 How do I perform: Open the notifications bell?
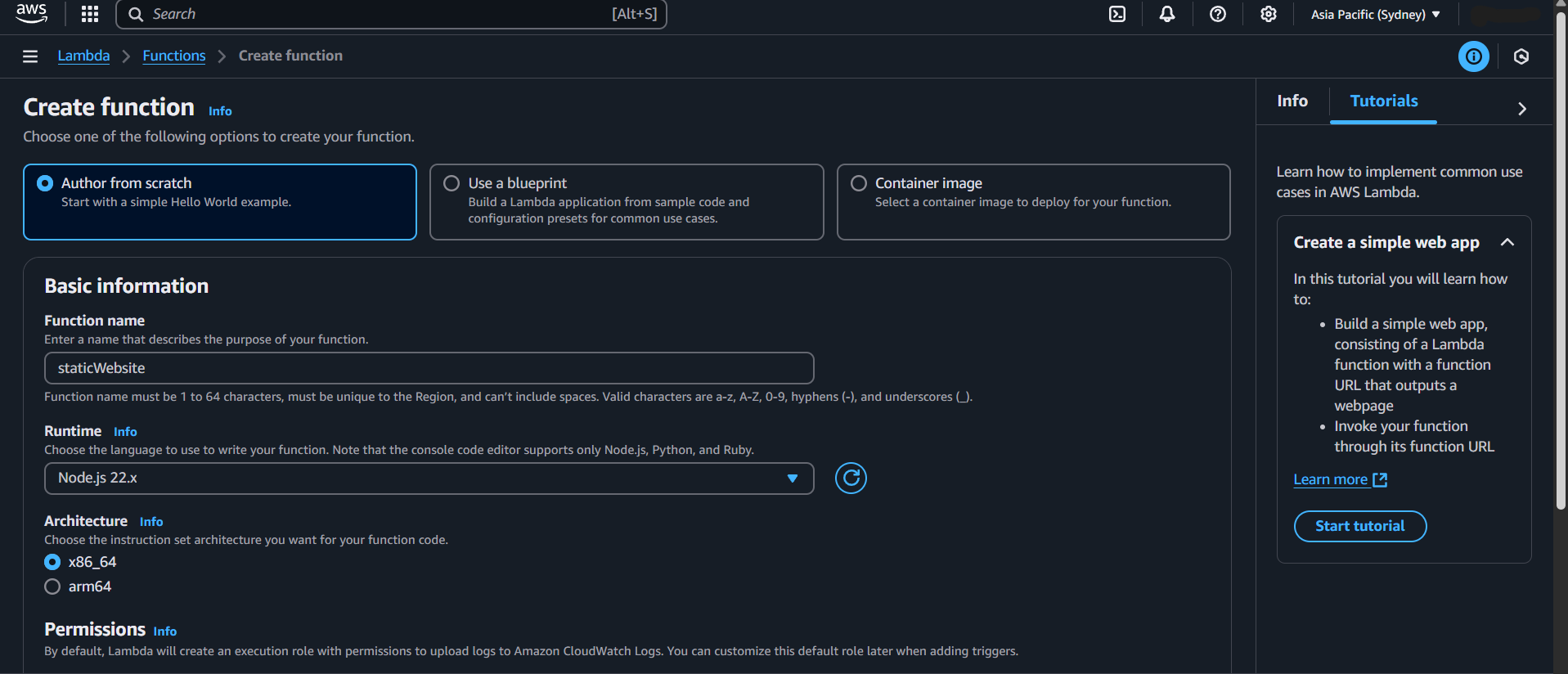(1167, 14)
